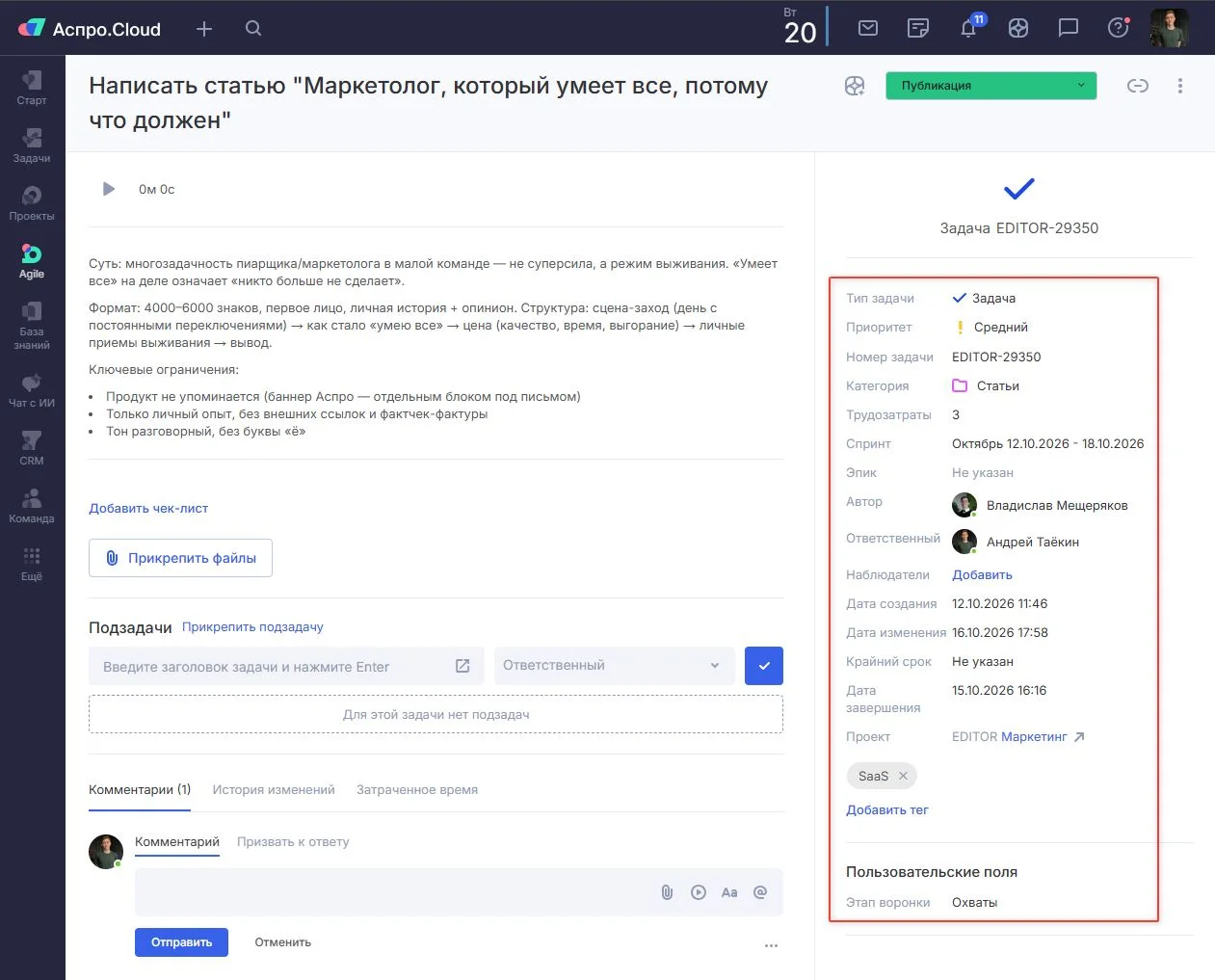Toggle text formatting Aa in comment
The height and width of the screenshot is (980, 1215).
point(729,892)
